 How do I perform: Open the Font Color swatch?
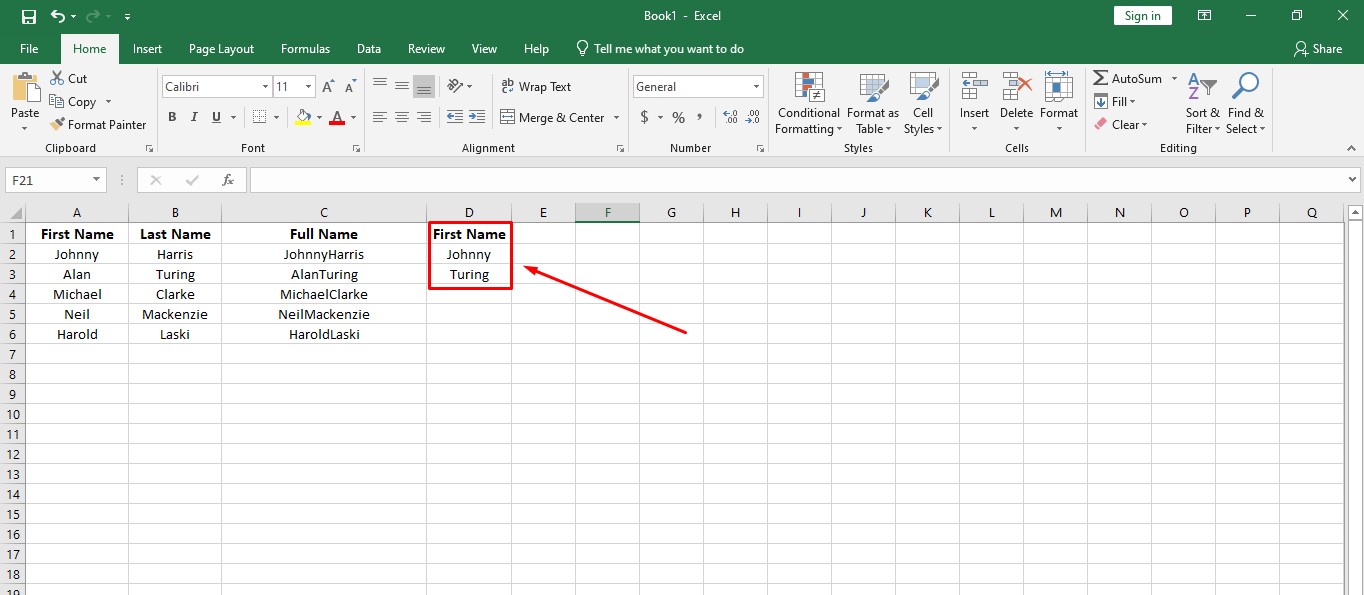(339, 117)
